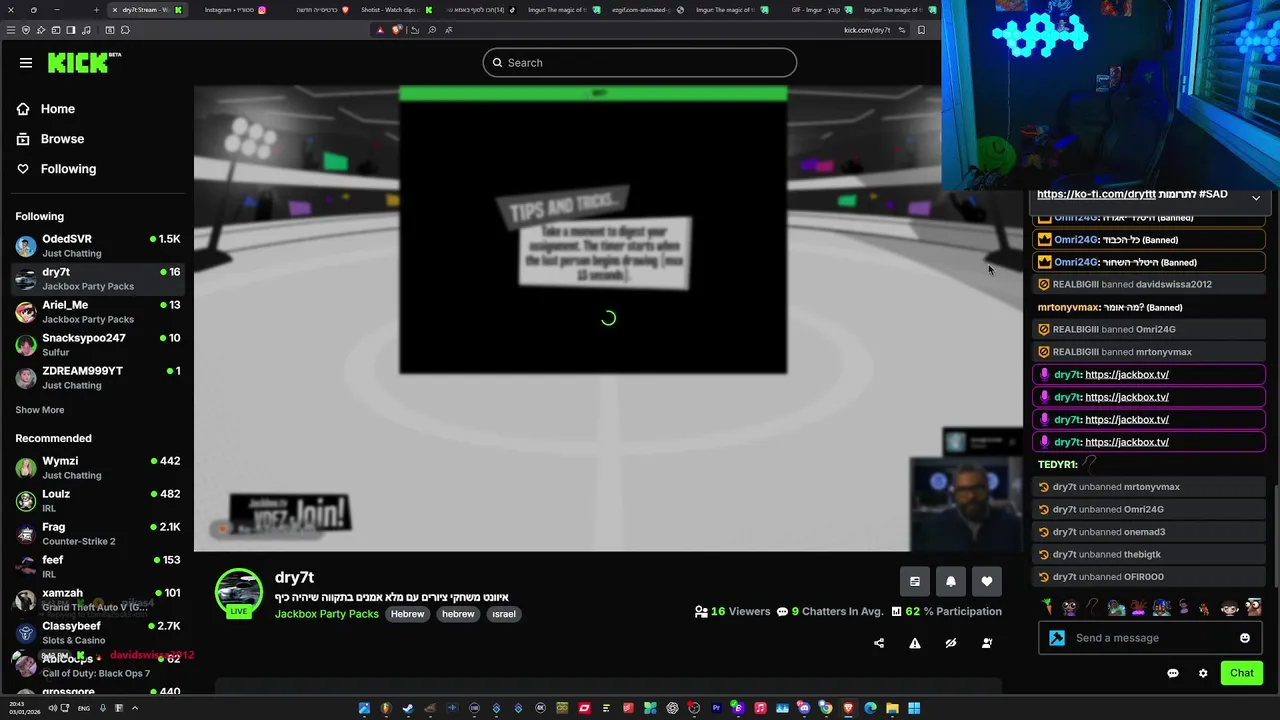Report stream with the warning triangle icon
This screenshot has height=720, width=1280.
pos(915,643)
